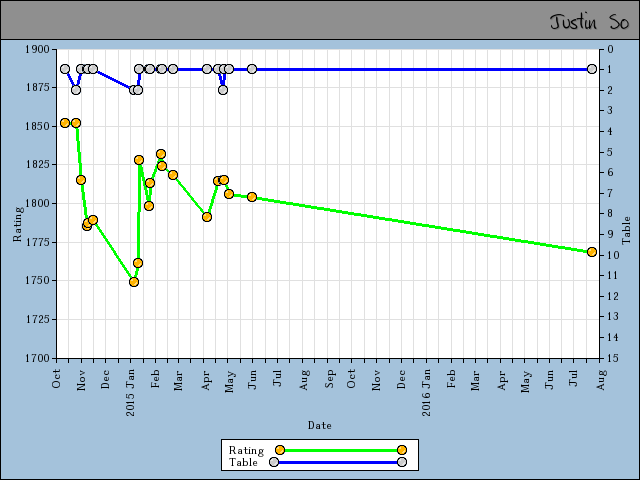This screenshot has width=640, height=480.
Task: Select the gray table point above Jun 2015
Action: click(x=252, y=69)
